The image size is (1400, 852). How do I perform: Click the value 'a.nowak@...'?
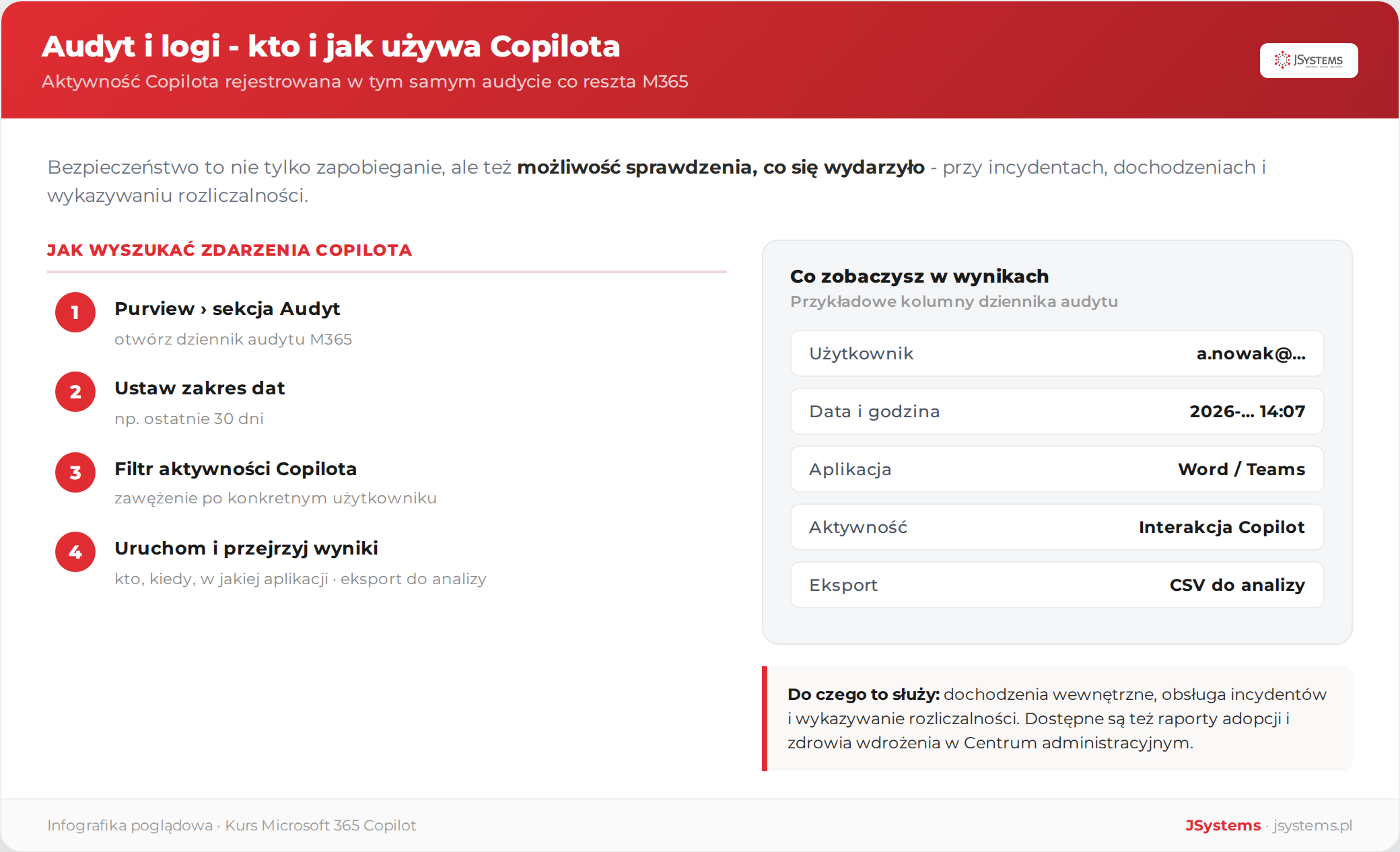tap(1251, 354)
